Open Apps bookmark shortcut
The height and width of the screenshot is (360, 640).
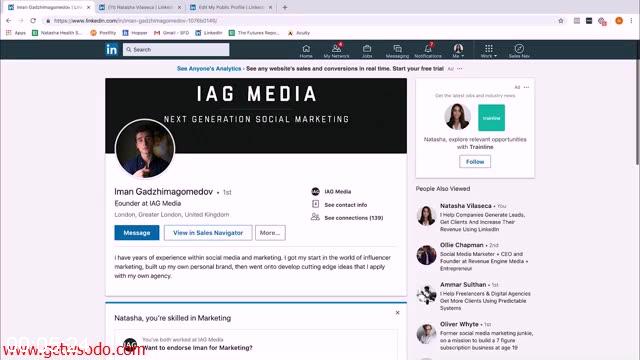[x=16, y=33]
